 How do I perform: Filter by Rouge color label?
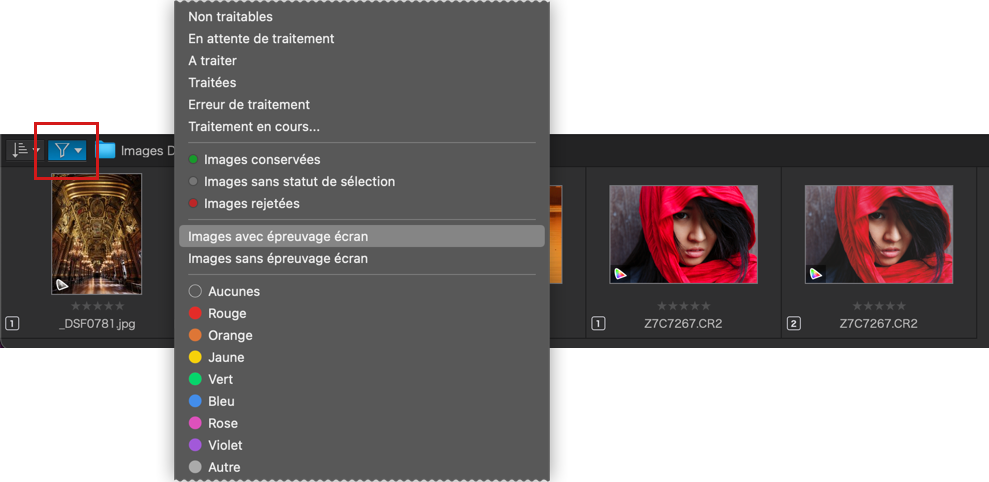tap(361, 314)
